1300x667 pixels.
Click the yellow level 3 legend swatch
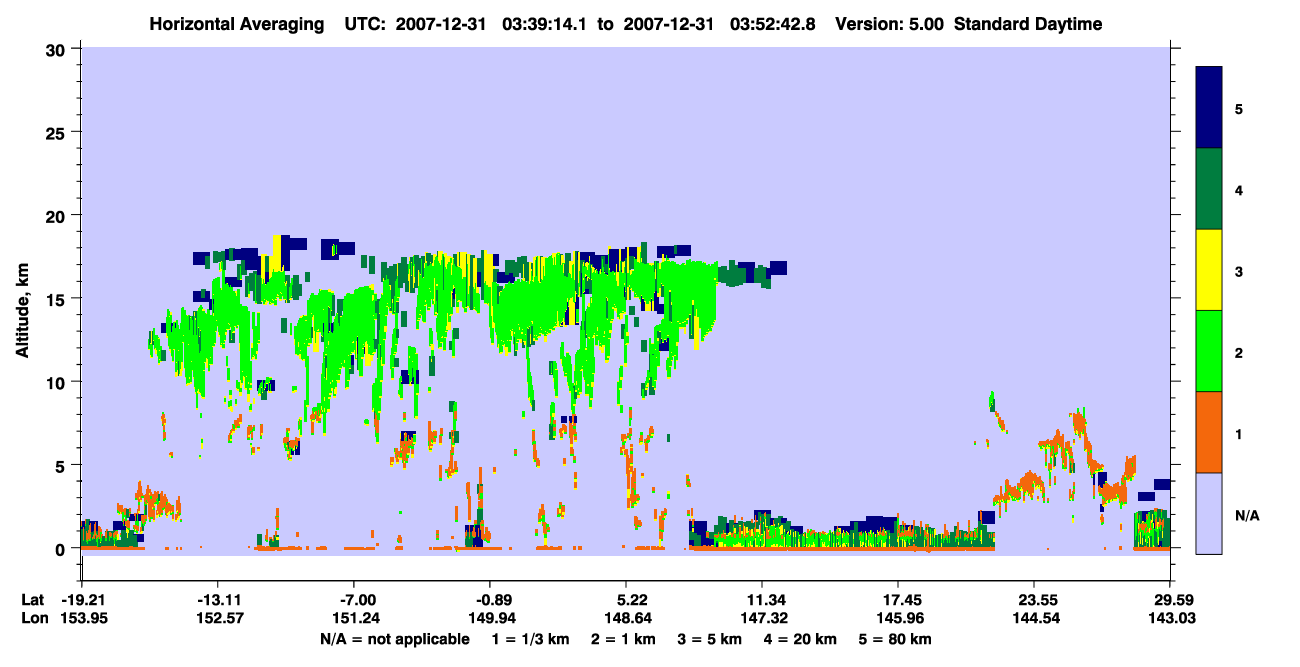[1209, 270]
